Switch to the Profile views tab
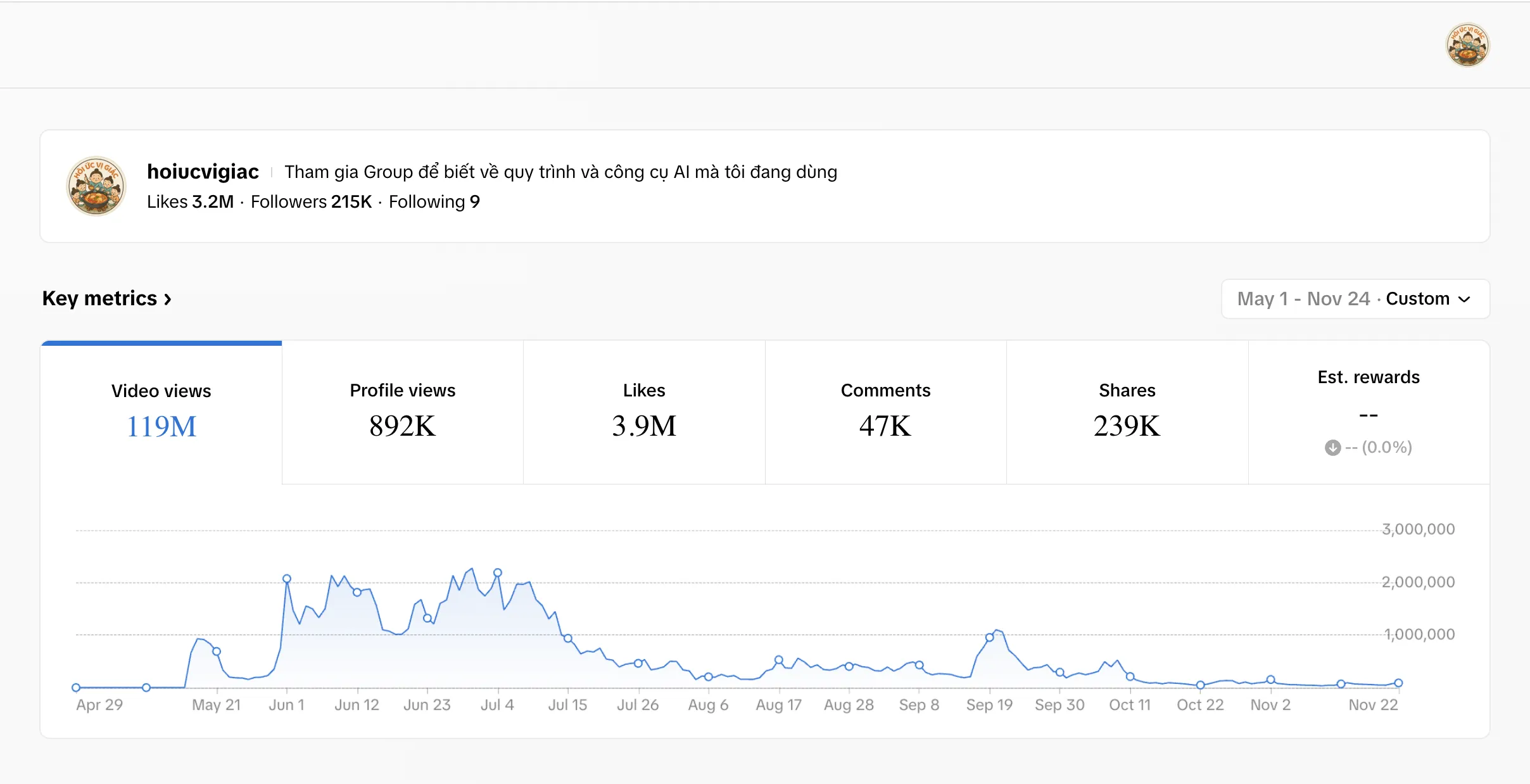Image resolution: width=1530 pixels, height=784 pixels. [403, 412]
